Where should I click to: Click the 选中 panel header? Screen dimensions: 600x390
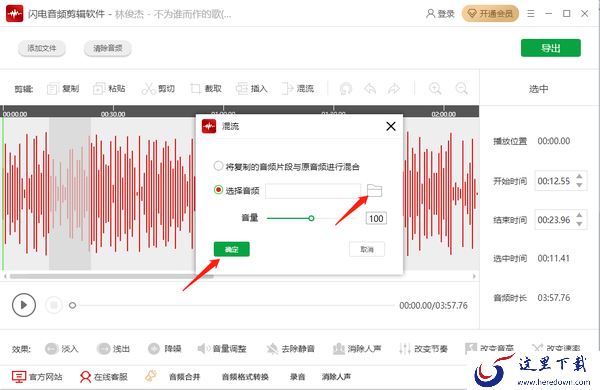538,89
